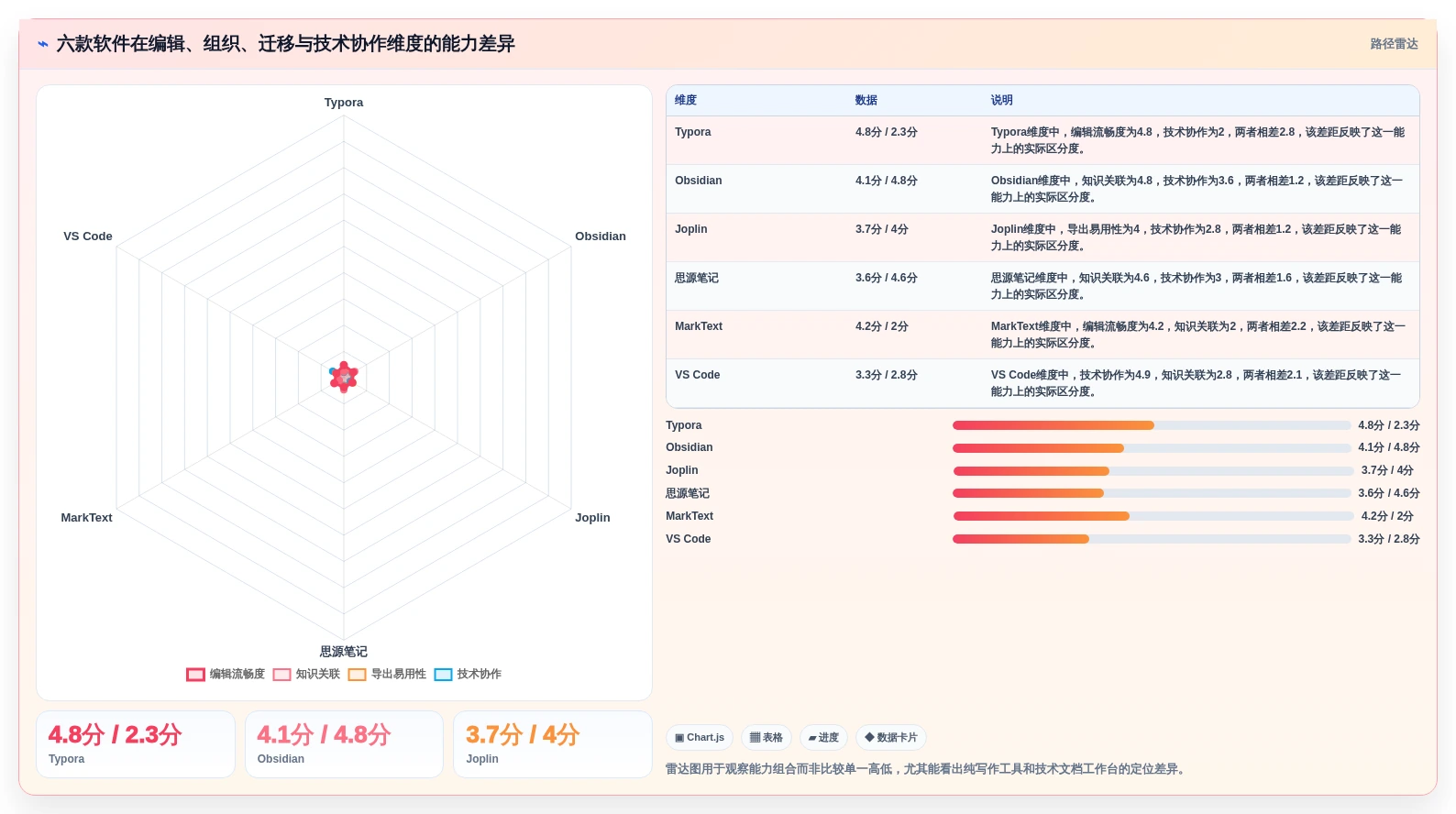
Task: Click the VS Code axis label on radar
Action: pos(88,236)
